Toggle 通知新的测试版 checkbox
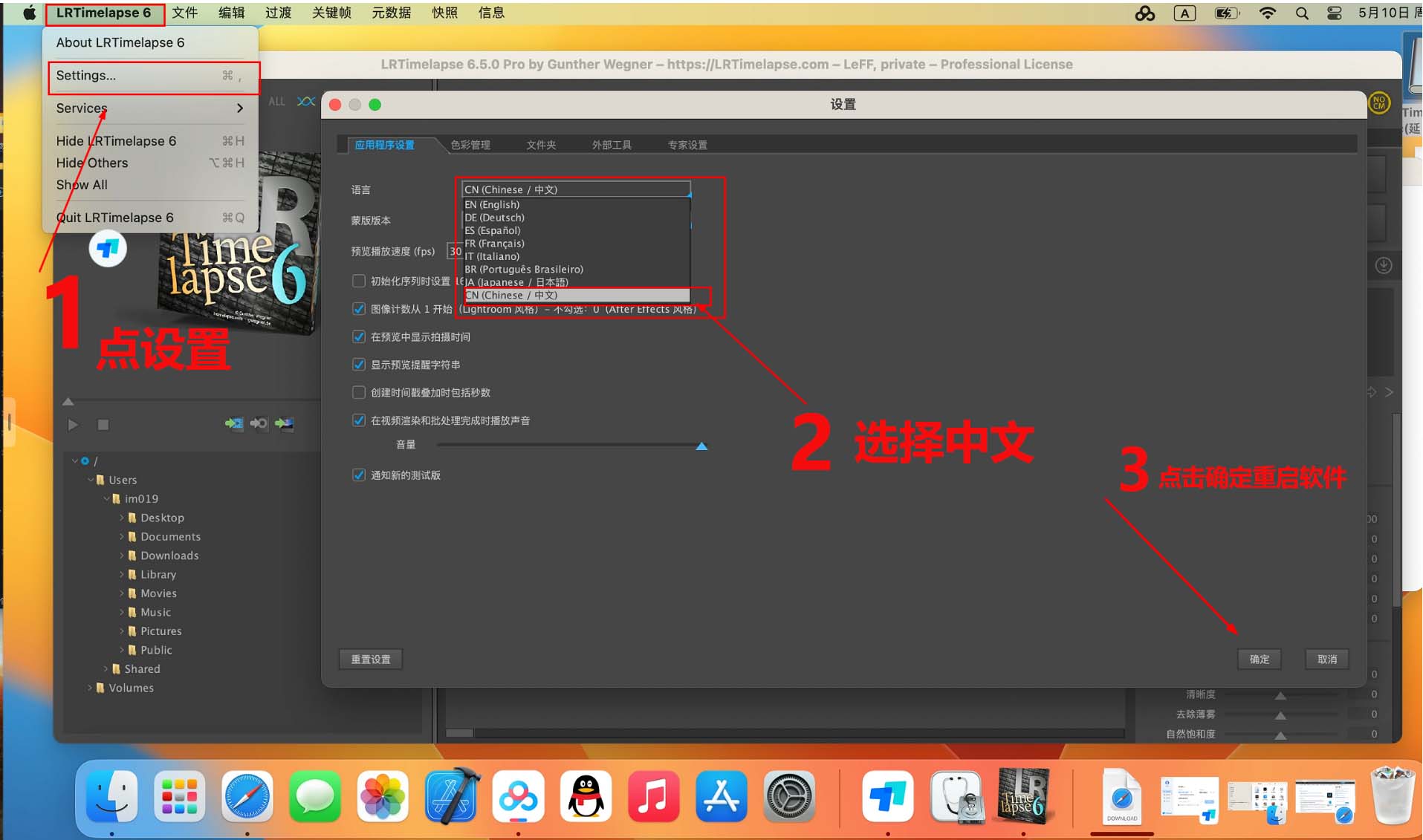The width and height of the screenshot is (1423, 840). coord(359,475)
